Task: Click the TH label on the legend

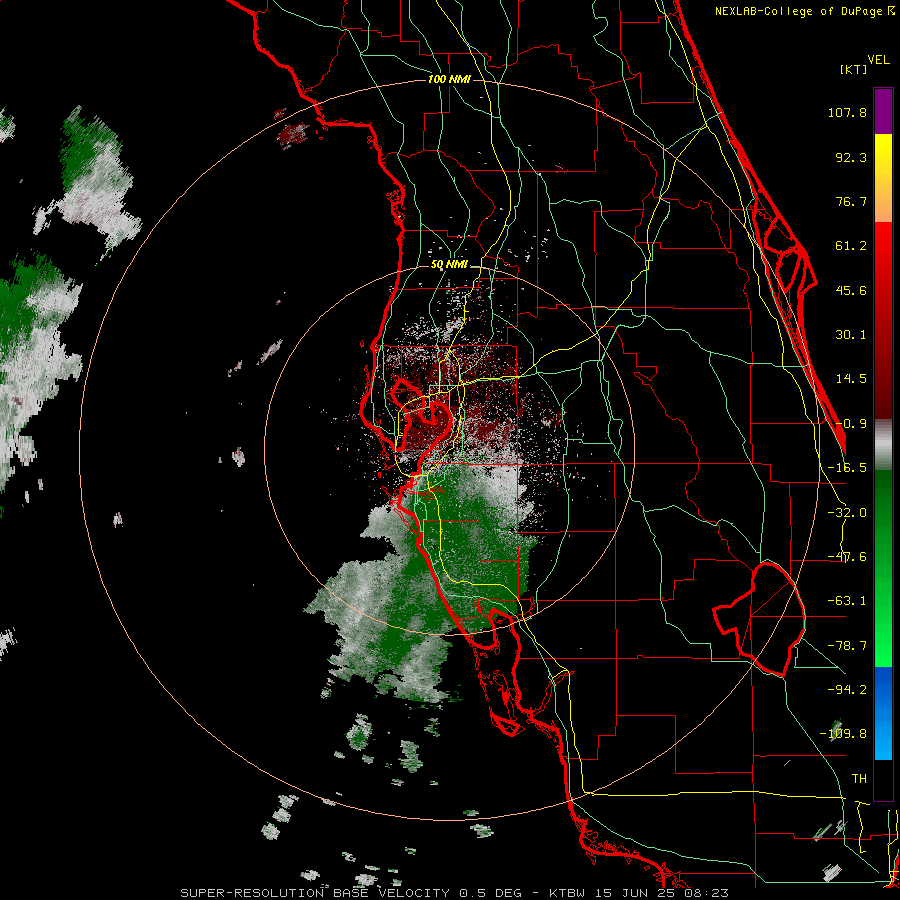Action: [x=859, y=778]
